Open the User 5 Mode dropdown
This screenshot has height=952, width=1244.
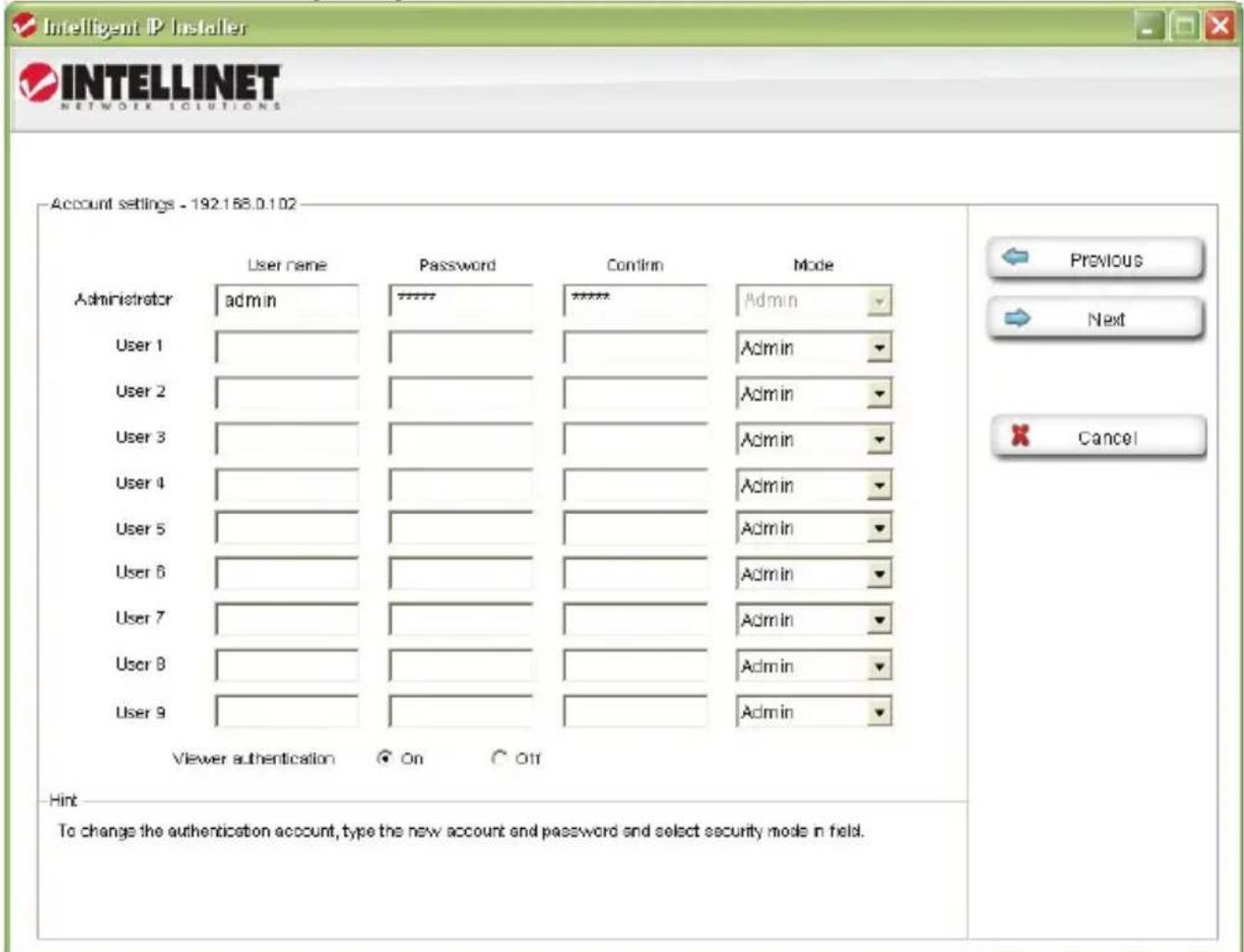tap(879, 528)
